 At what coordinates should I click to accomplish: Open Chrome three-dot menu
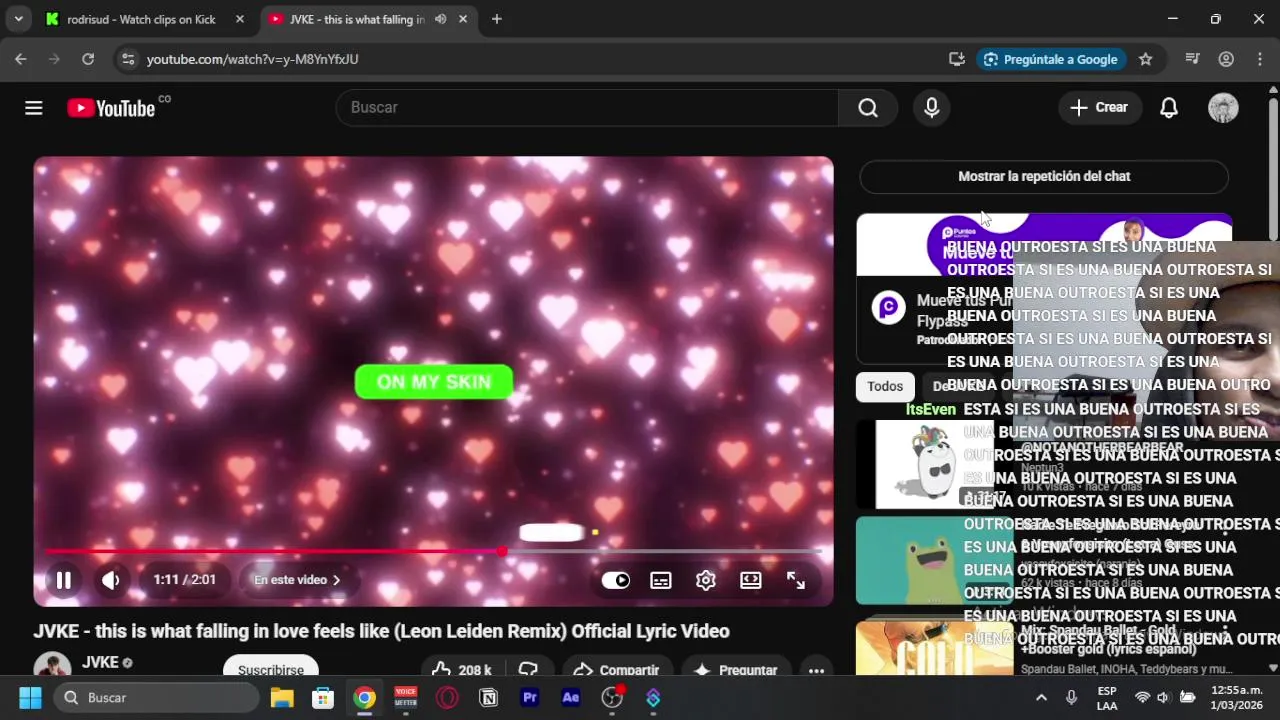click(x=1259, y=59)
